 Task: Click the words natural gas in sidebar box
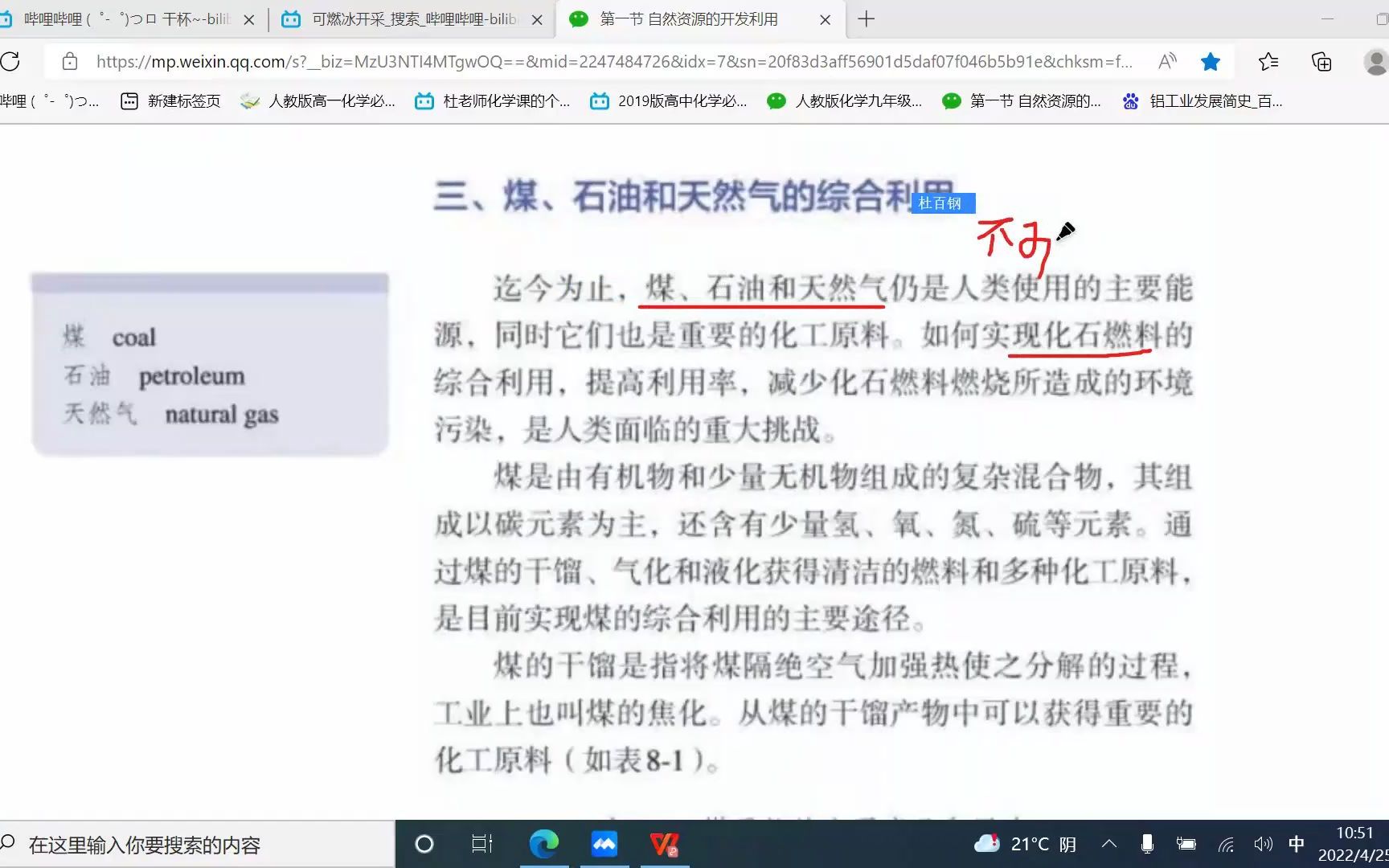click(x=222, y=415)
